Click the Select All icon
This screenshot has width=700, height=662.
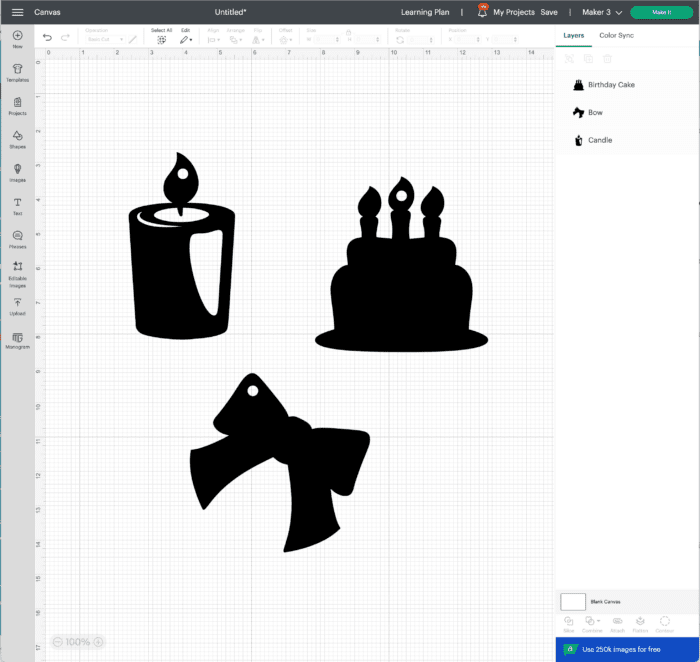pyautogui.click(x=161, y=39)
